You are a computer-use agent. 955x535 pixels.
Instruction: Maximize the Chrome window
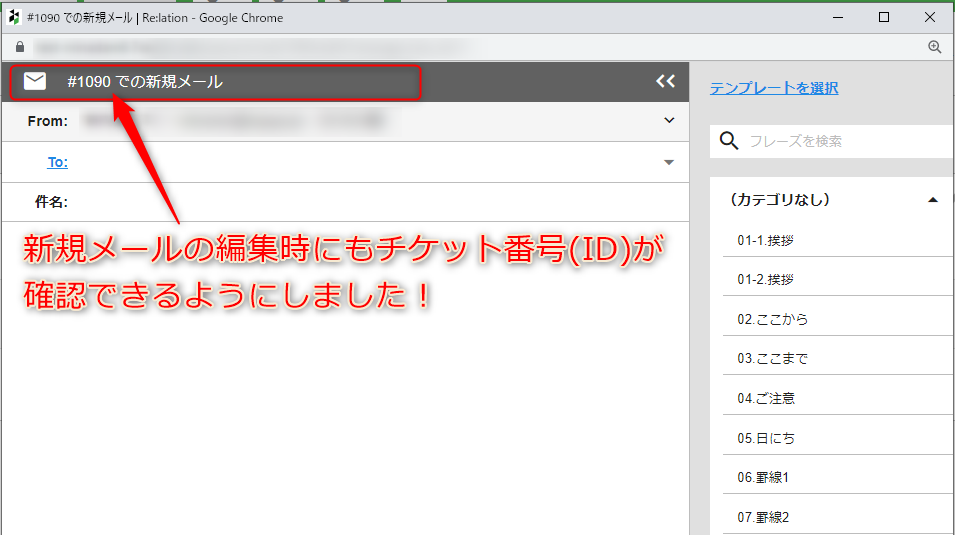[x=884, y=17]
